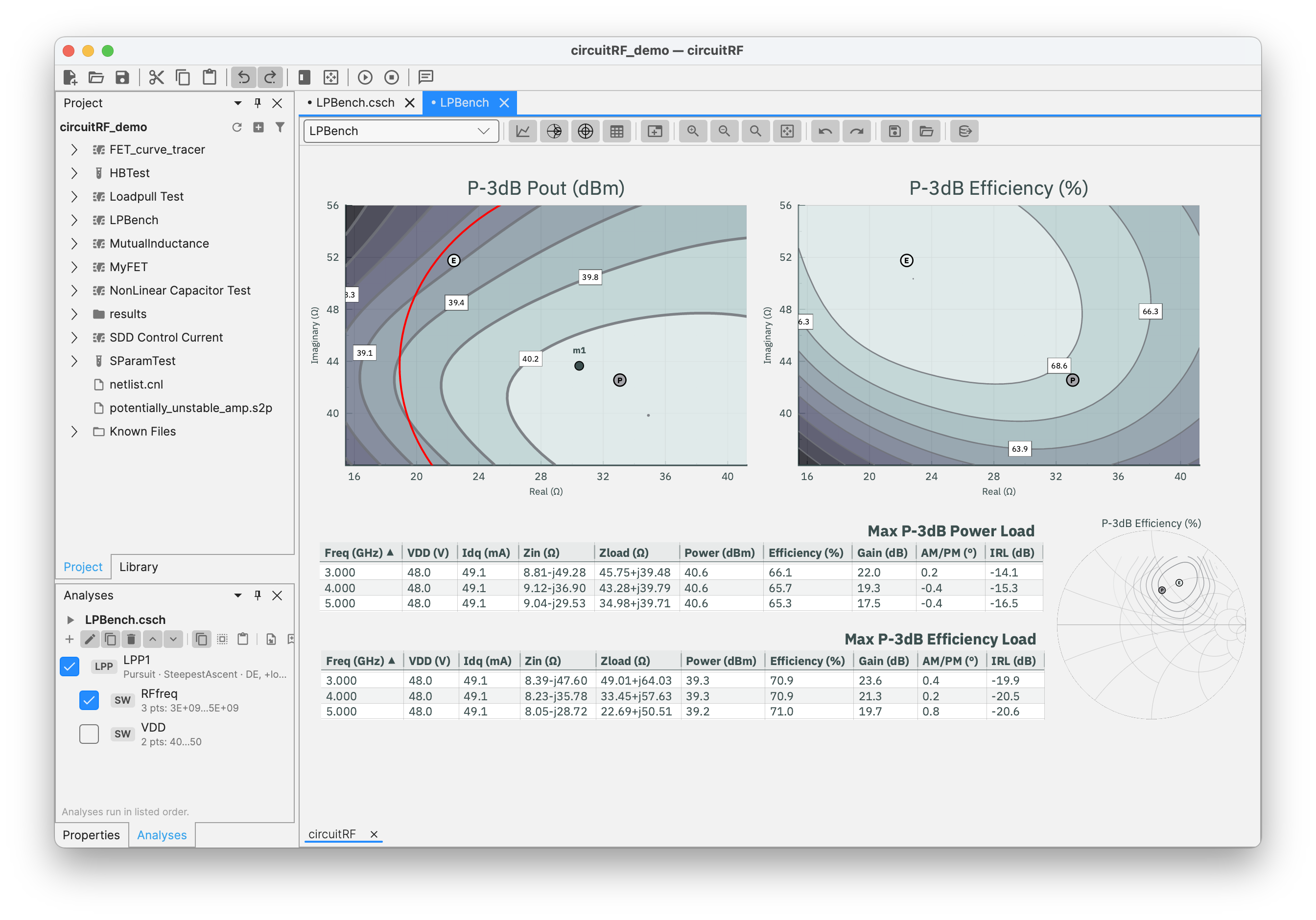The image size is (1316, 920).
Task: Enable the VDD sweep checkbox
Action: point(89,734)
